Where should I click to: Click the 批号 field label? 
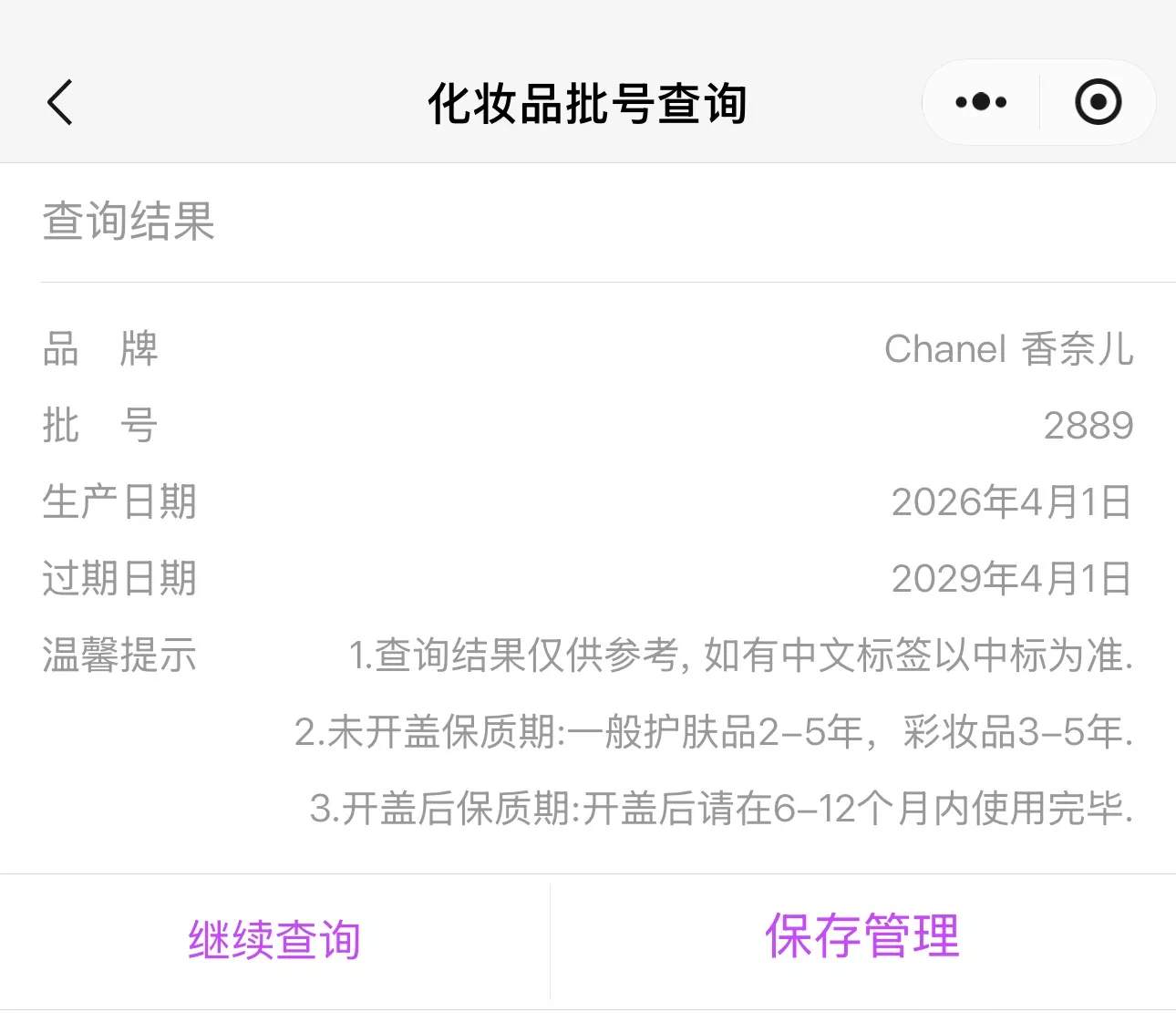100,426
